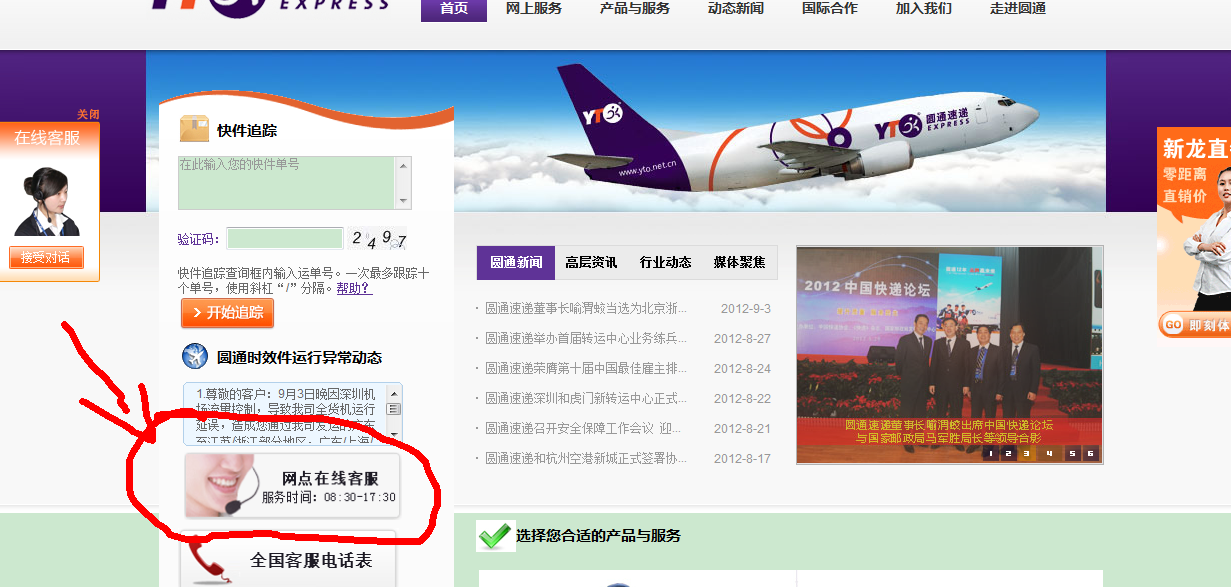
Task: Show slide 5 in the photo slideshow
Action: click(x=1072, y=453)
